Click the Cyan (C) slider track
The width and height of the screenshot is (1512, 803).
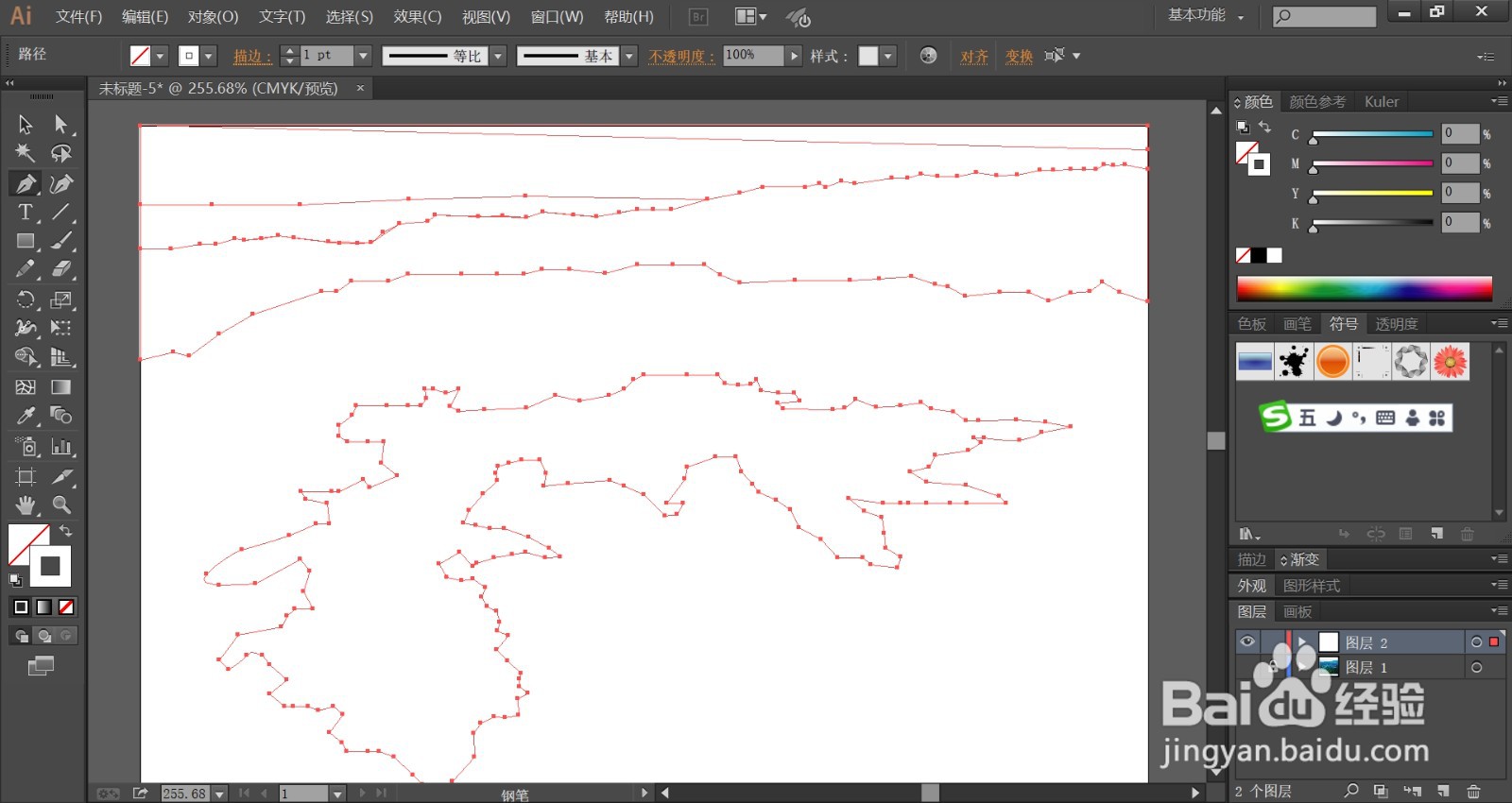(1373, 134)
